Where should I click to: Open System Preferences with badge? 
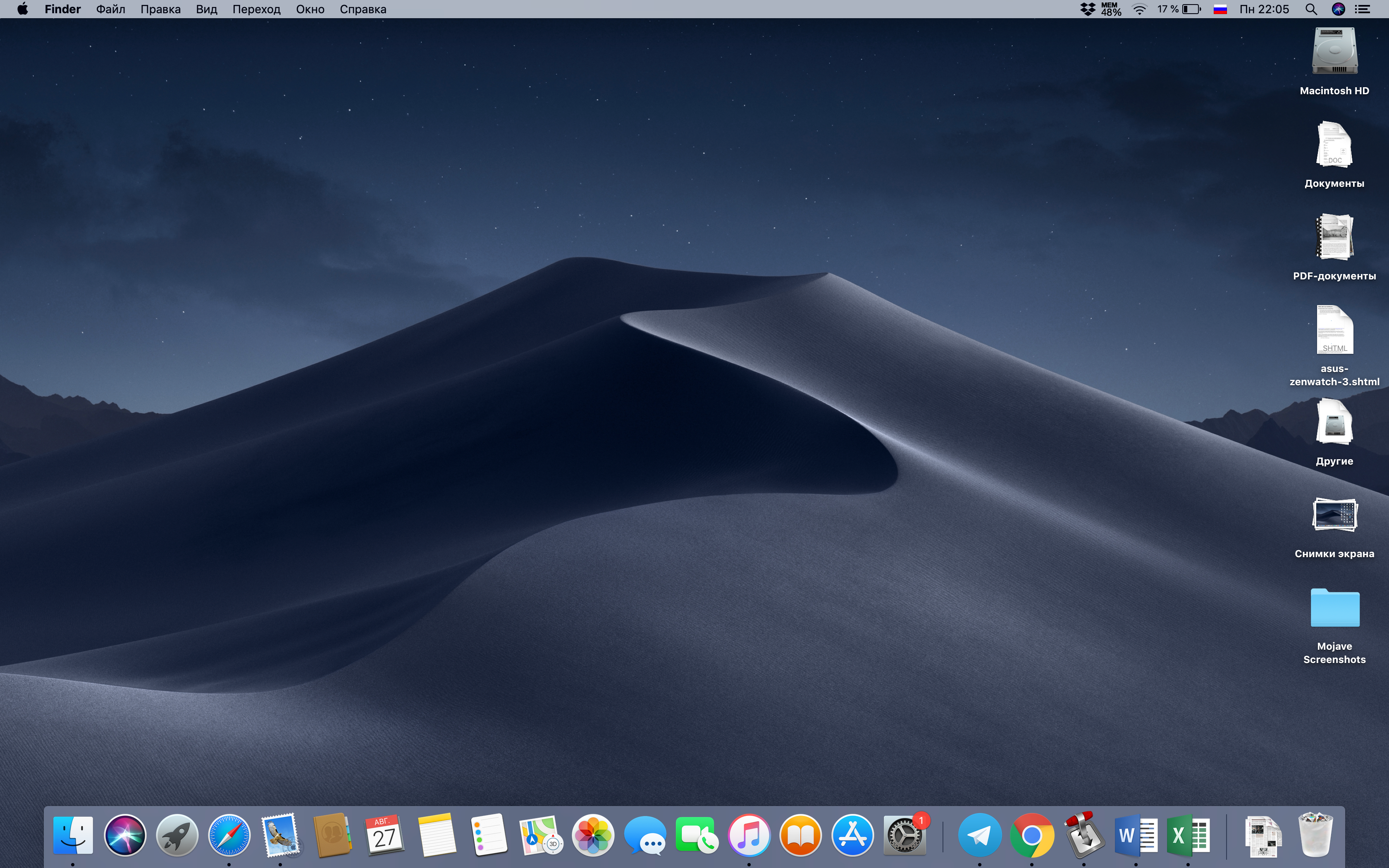click(x=905, y=835)
